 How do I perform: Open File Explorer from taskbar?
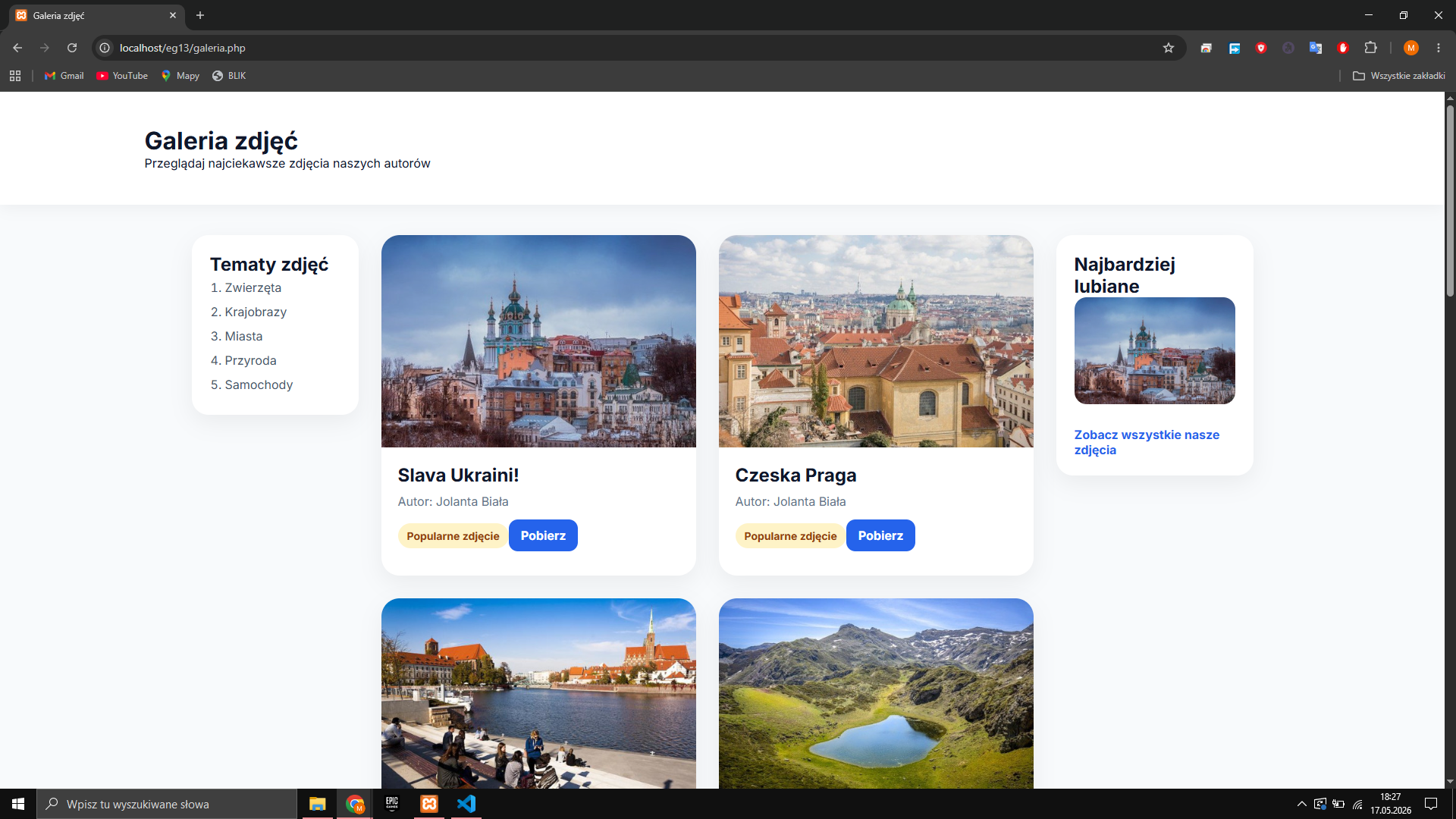317,804
